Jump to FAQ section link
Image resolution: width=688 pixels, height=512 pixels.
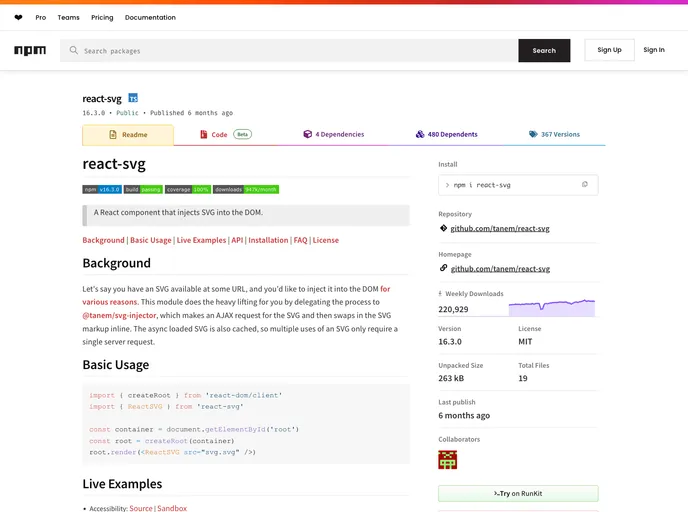click(x=300, y=240)
